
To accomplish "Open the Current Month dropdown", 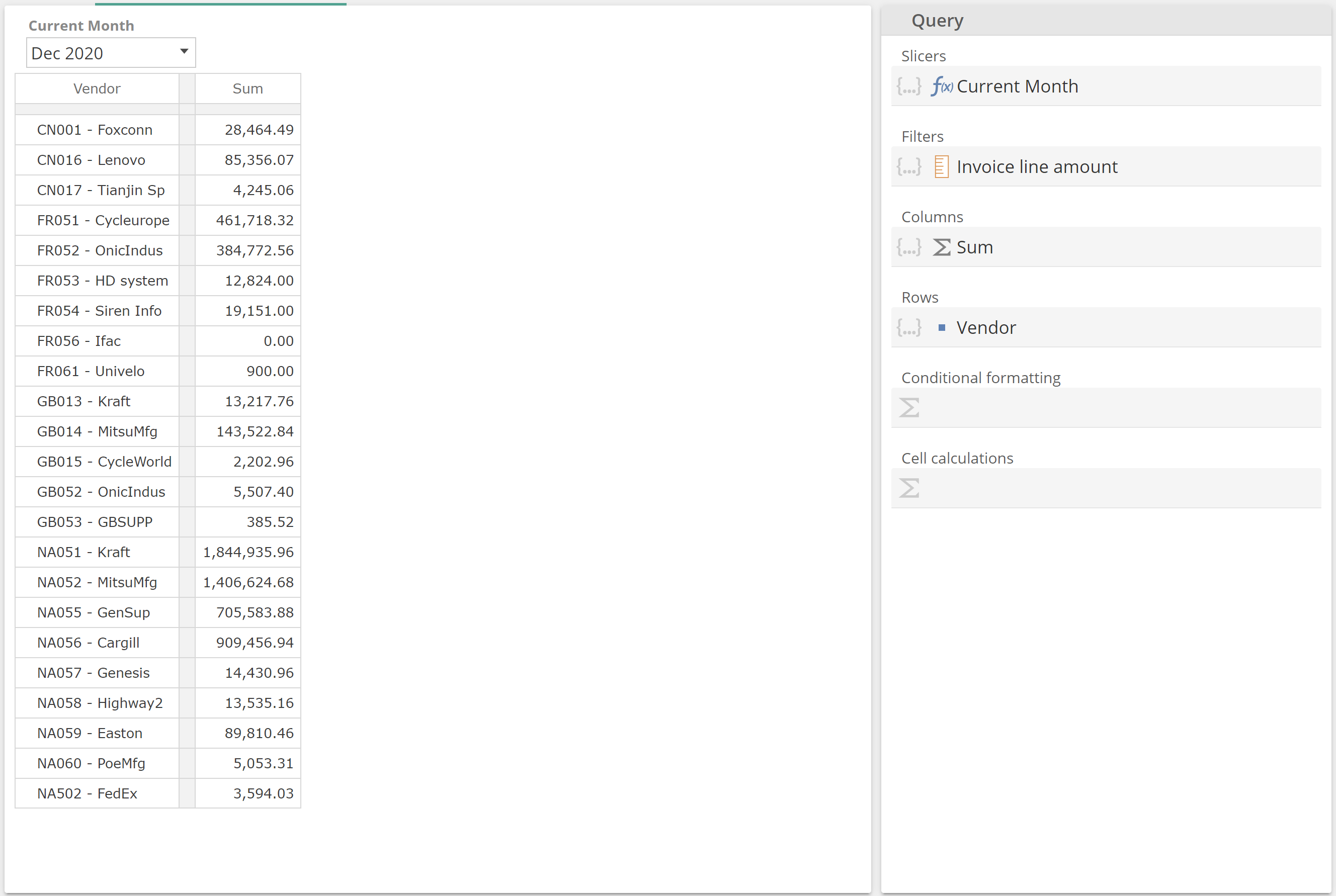I will [111, 53].
